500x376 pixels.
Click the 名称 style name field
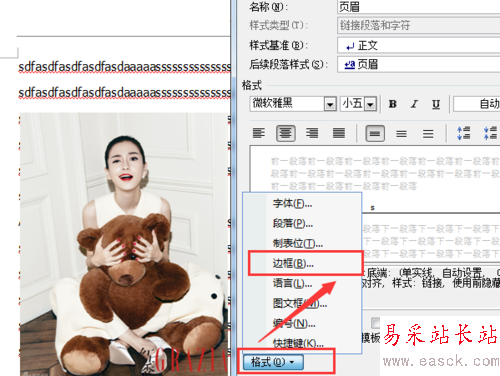[419, 7]
